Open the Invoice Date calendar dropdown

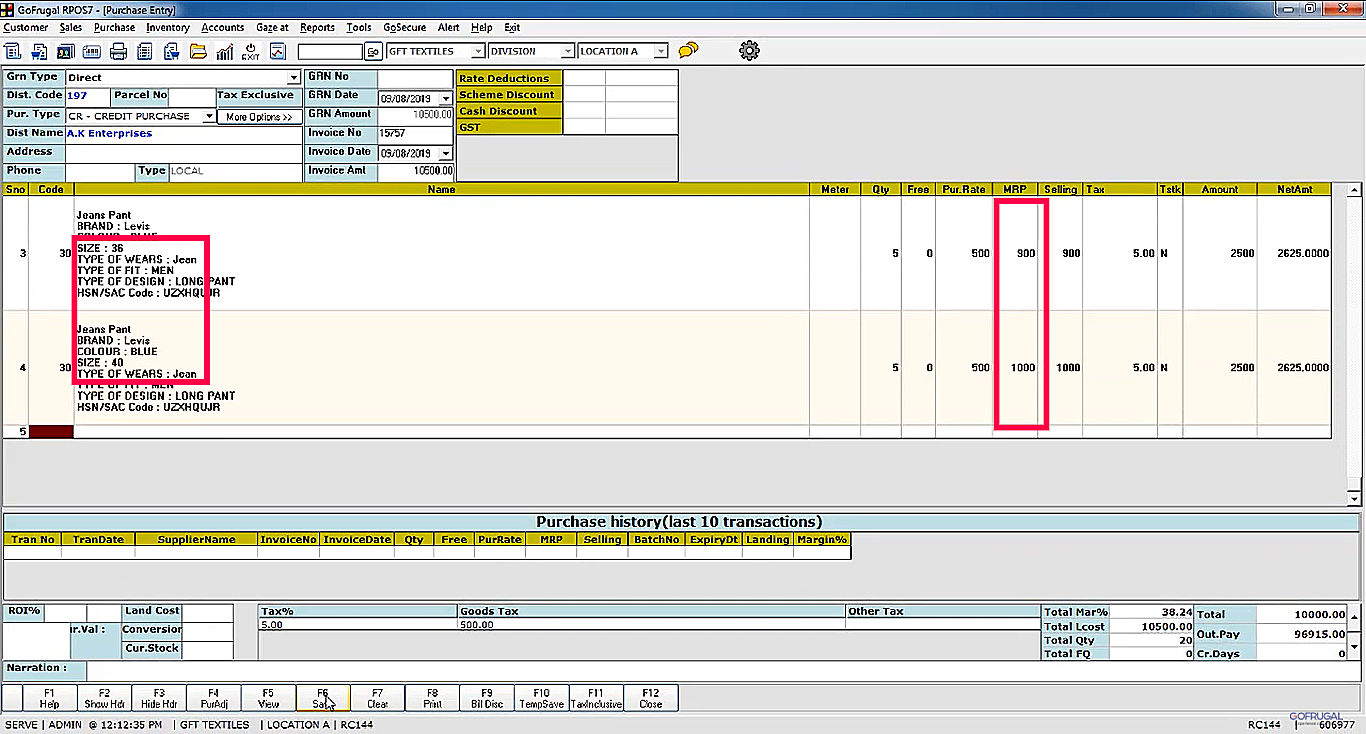click(x=446, y=153)
